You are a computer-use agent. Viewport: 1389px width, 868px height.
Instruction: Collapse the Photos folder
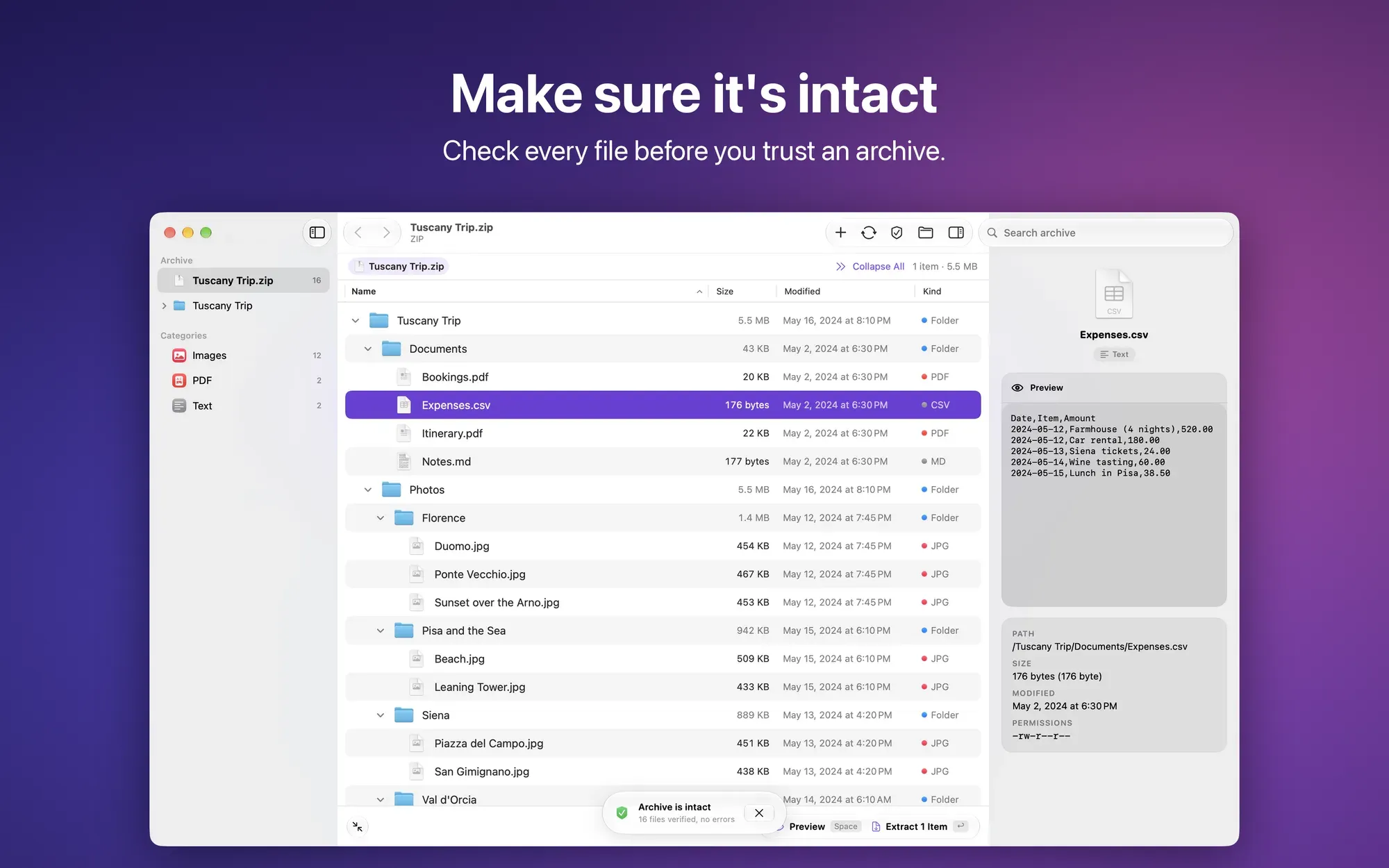(x=368, y=490)
